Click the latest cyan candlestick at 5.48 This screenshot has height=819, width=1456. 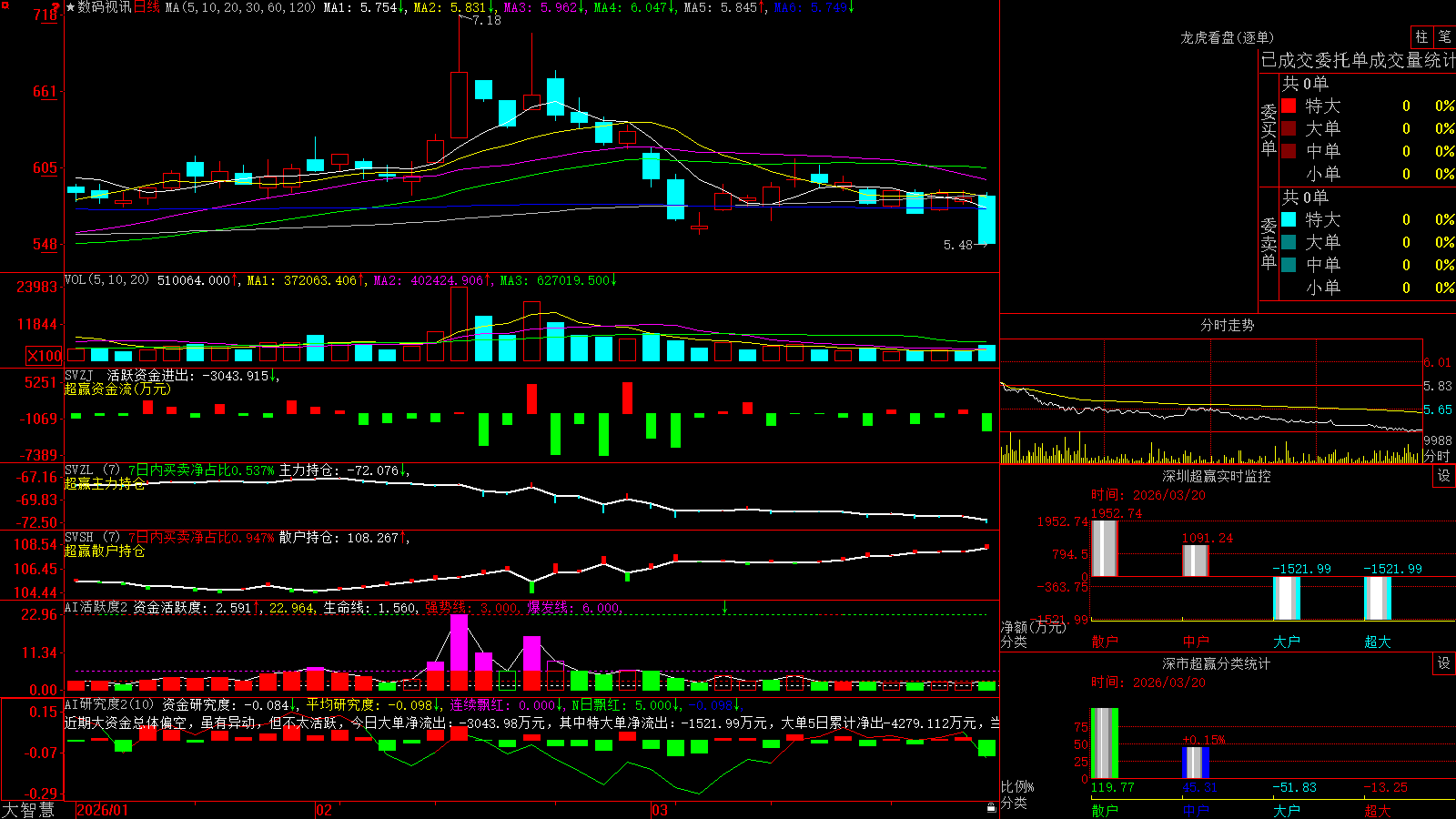point(986,219)
